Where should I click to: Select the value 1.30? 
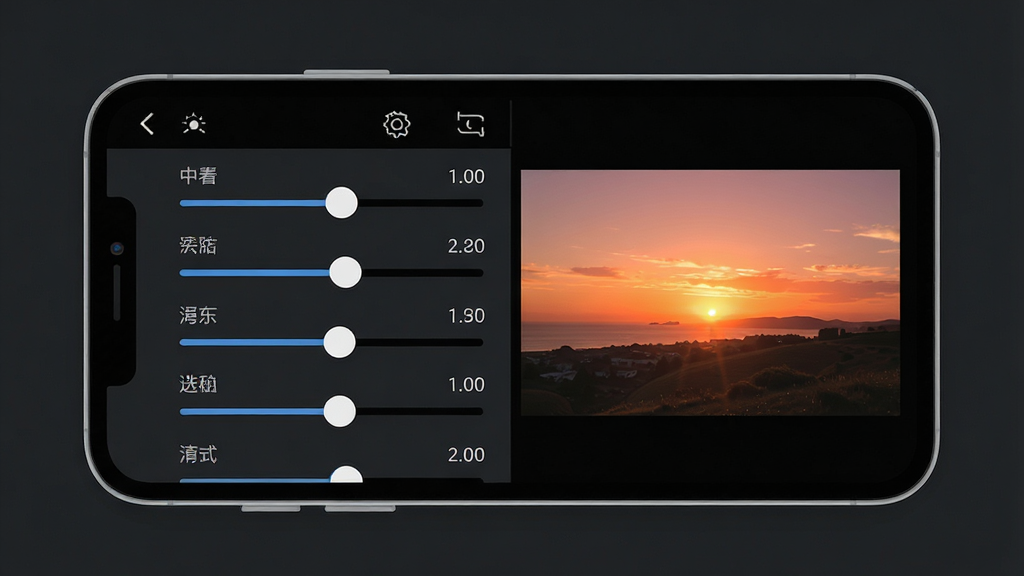point(466,316)
